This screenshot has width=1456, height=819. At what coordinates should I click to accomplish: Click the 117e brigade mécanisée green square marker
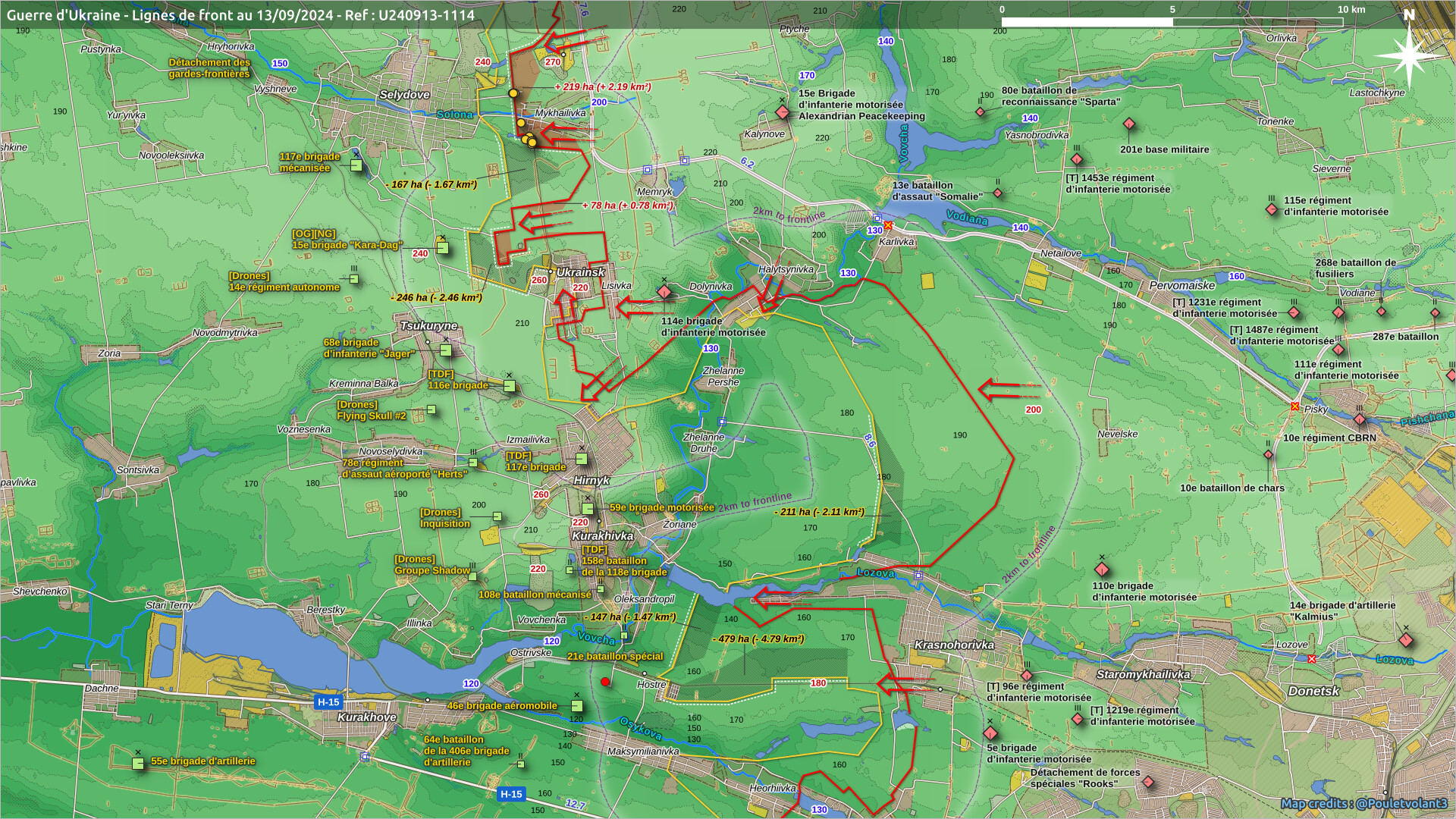(356, 165)
